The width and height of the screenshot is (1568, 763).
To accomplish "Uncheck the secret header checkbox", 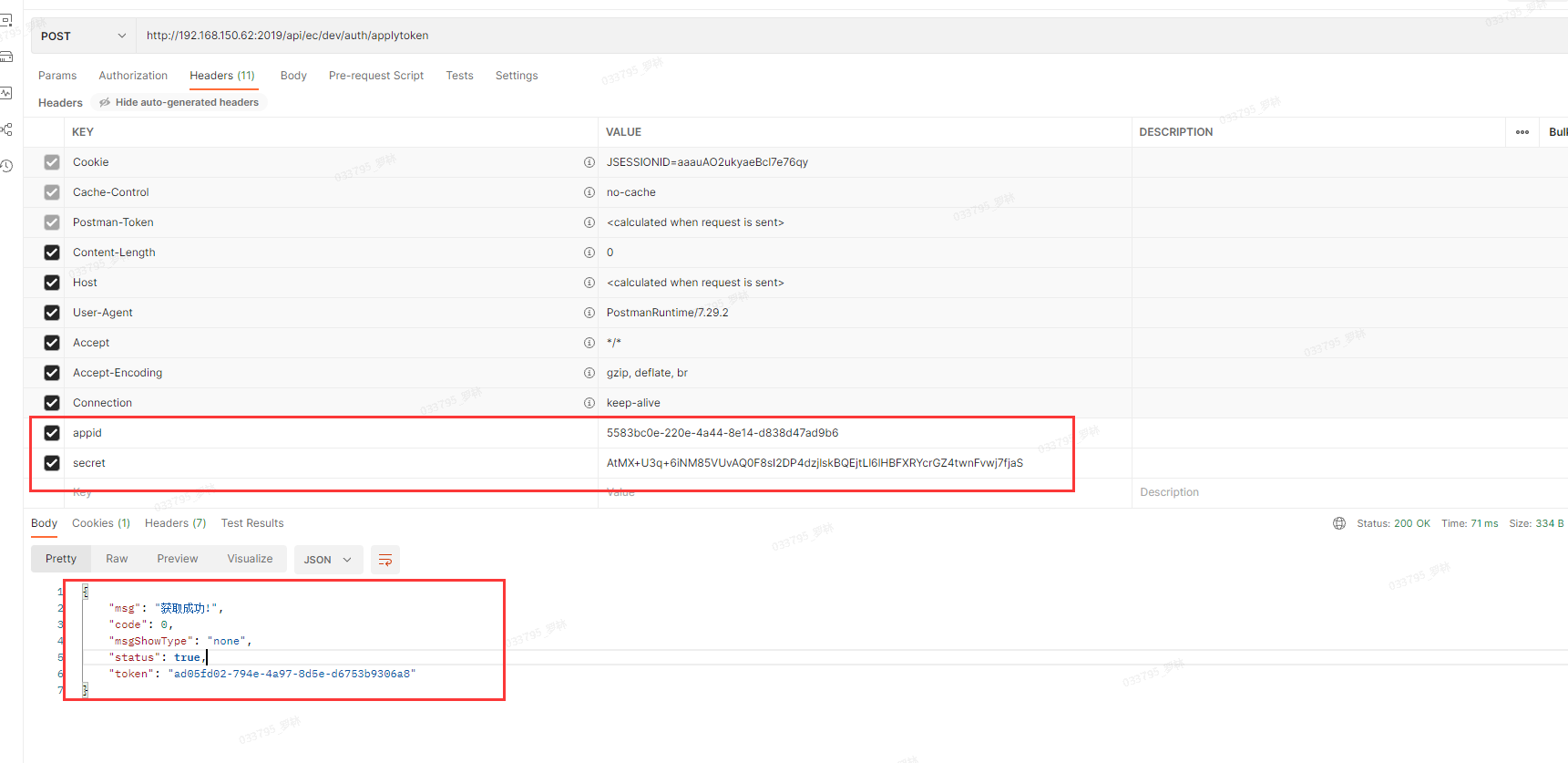I will 52,463.
